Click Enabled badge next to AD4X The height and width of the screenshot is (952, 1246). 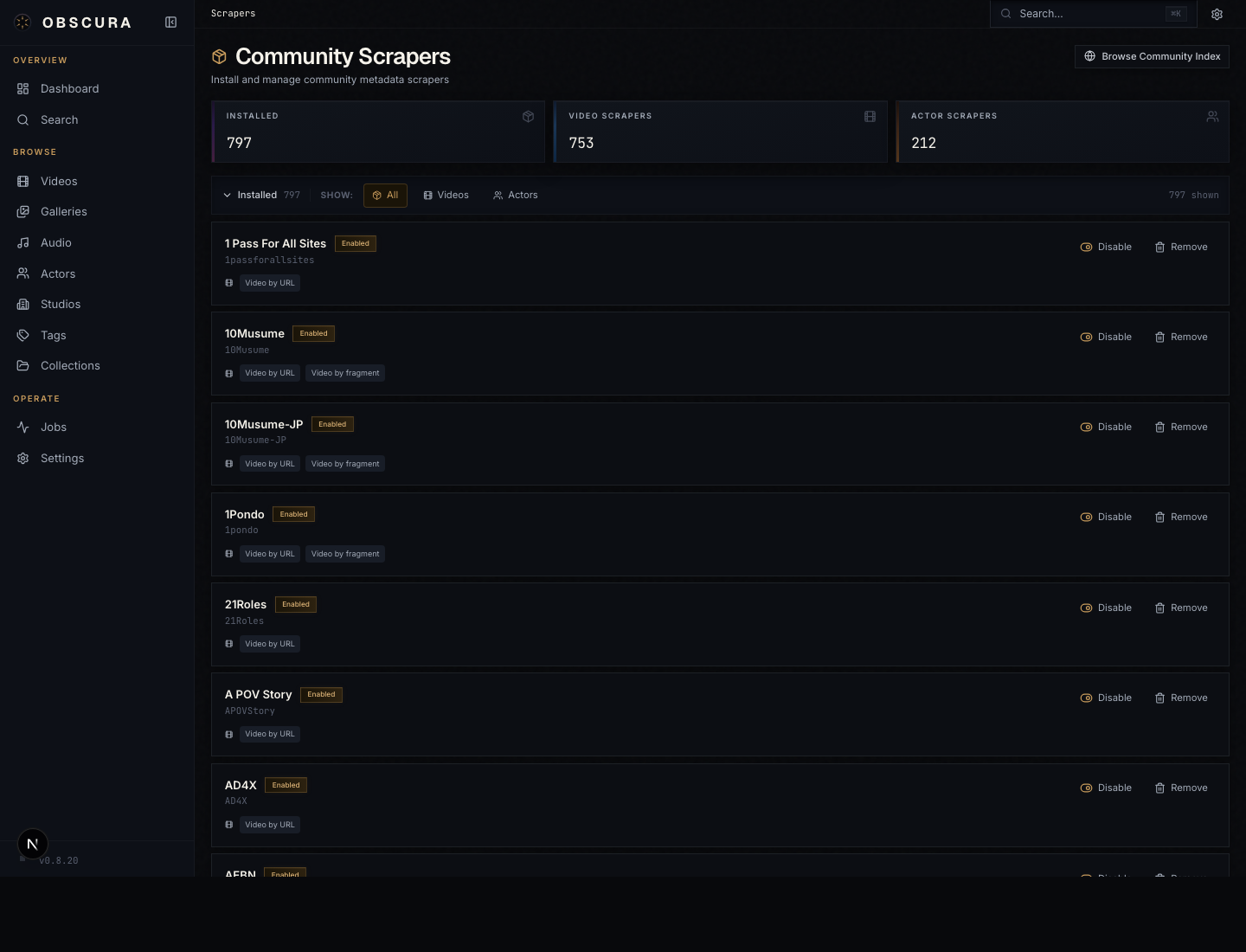286,785
